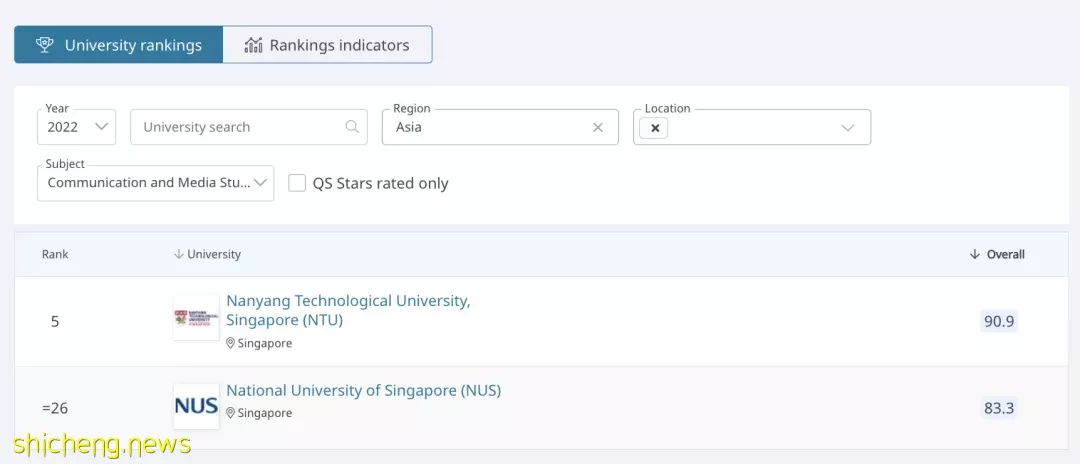1080x464 pixels.
Task: Switch to the Rankings indicators tab
Action: (x=327, y=45)
